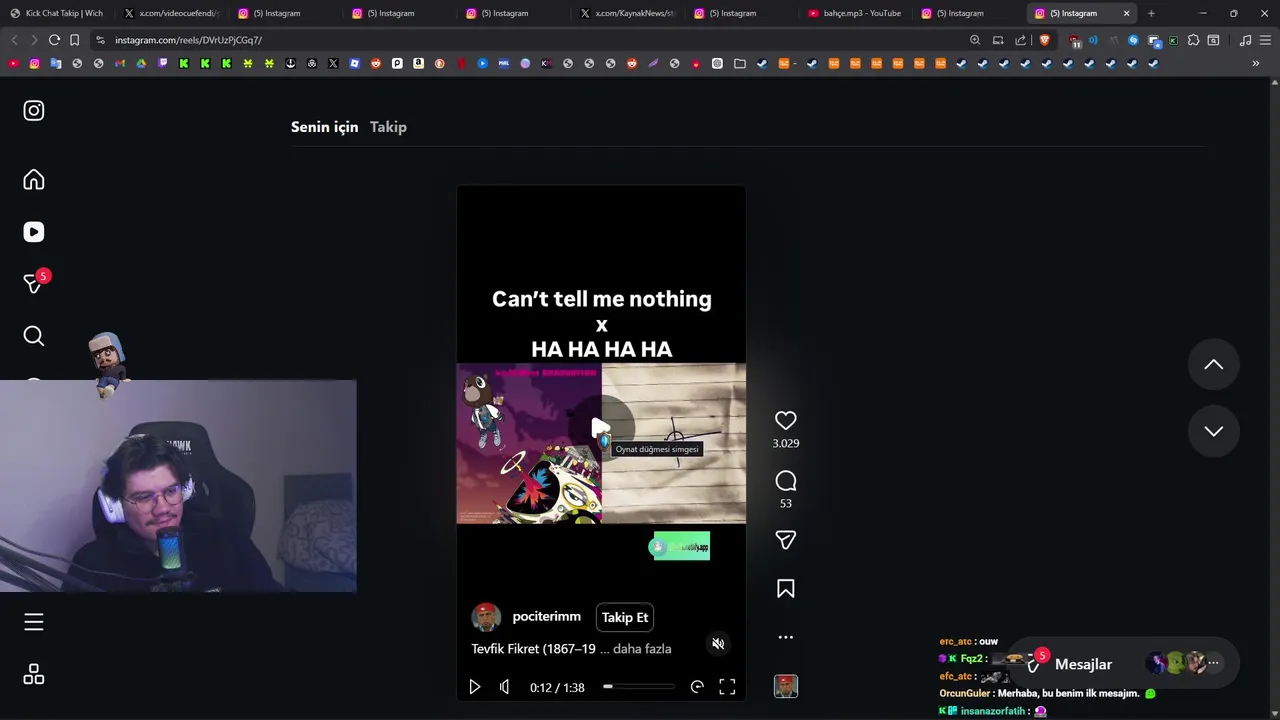The height and width of the screenshot is (720, 1280).
Task: Unmute the reel using the speaker icon on video
Action: click(x=718, y=643)
